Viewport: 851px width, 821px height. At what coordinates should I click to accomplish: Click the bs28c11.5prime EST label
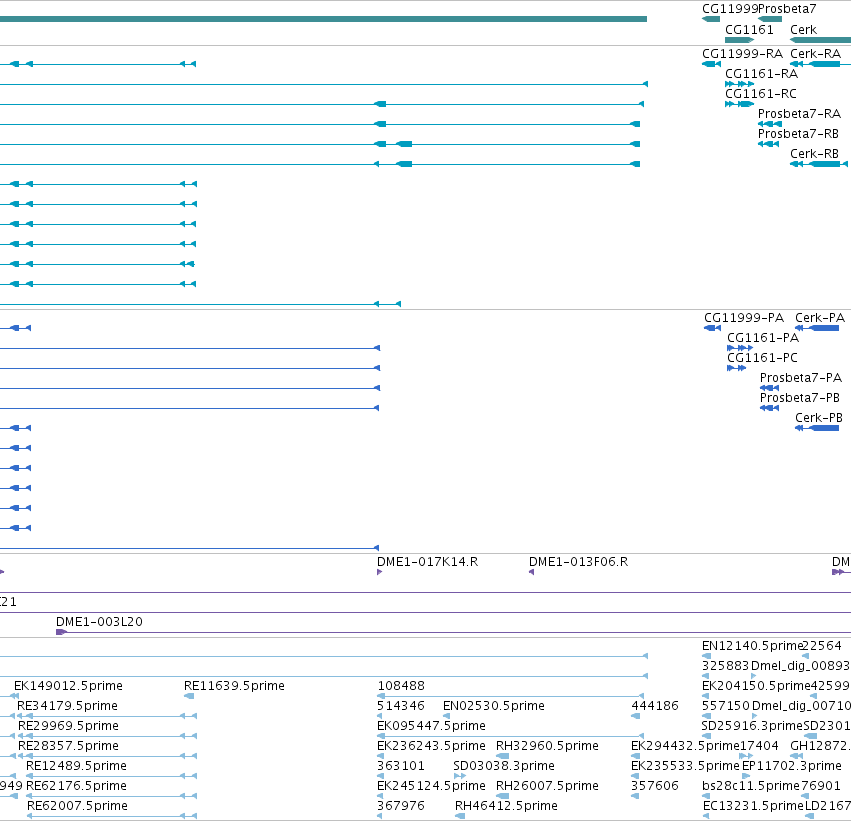pos(751,786)
